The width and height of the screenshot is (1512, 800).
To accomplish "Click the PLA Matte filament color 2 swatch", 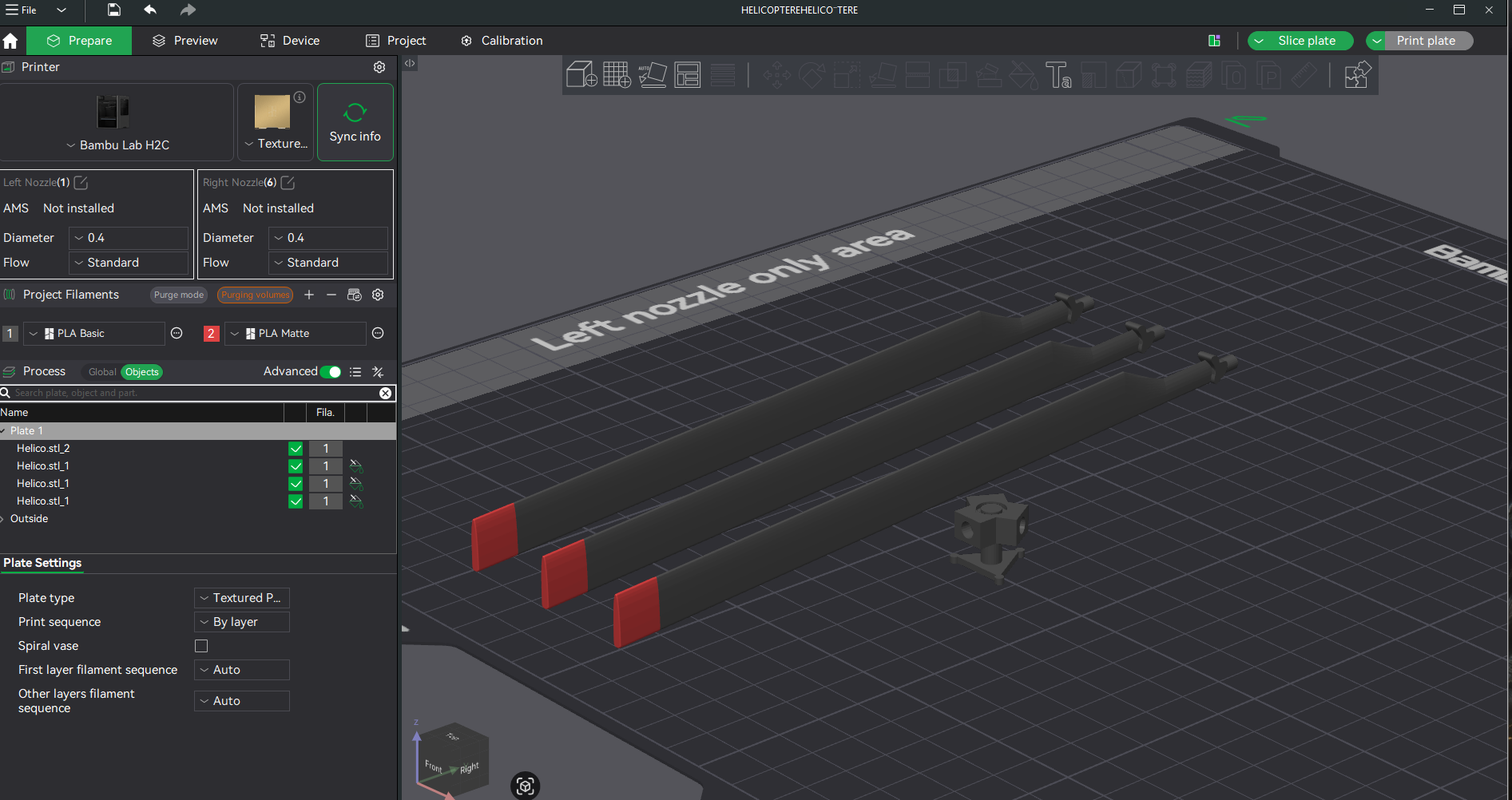I will (x=211, y=333).
